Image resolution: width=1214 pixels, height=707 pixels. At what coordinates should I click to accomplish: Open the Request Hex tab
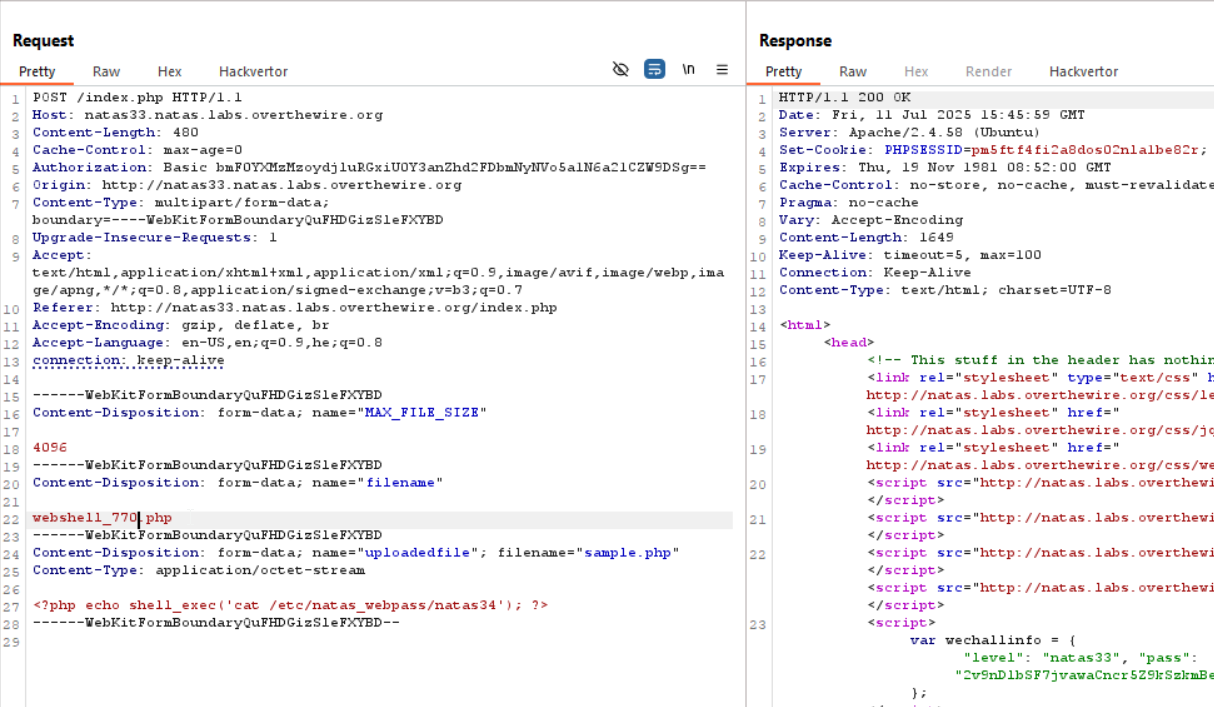[x=170, y=71]
